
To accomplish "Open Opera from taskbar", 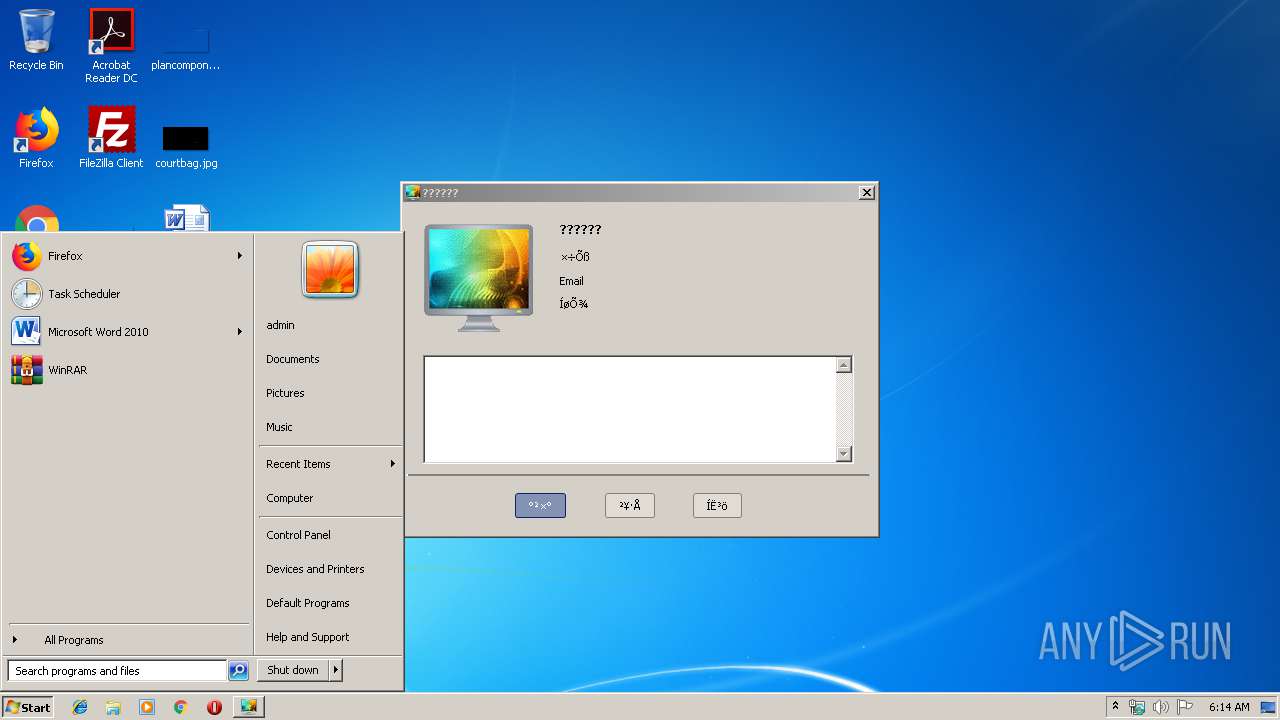I will [x=214, y=707].
